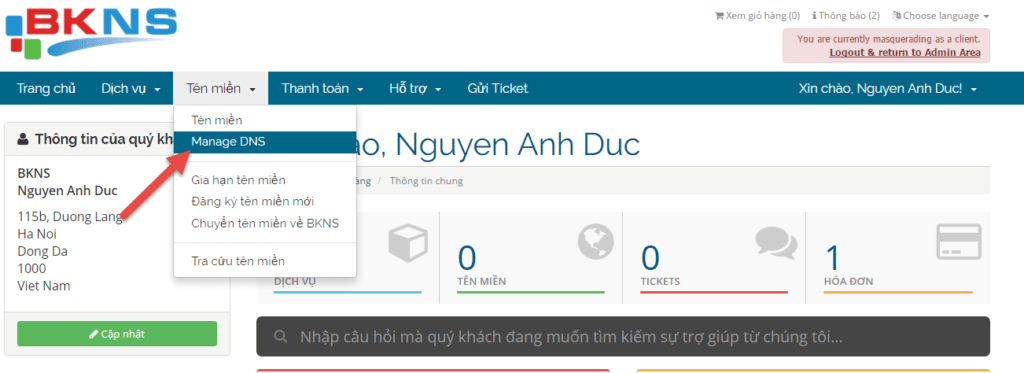Click the shopping cart icon
The height and width of the screenshot is (373, 1024).
coord(719,16)
